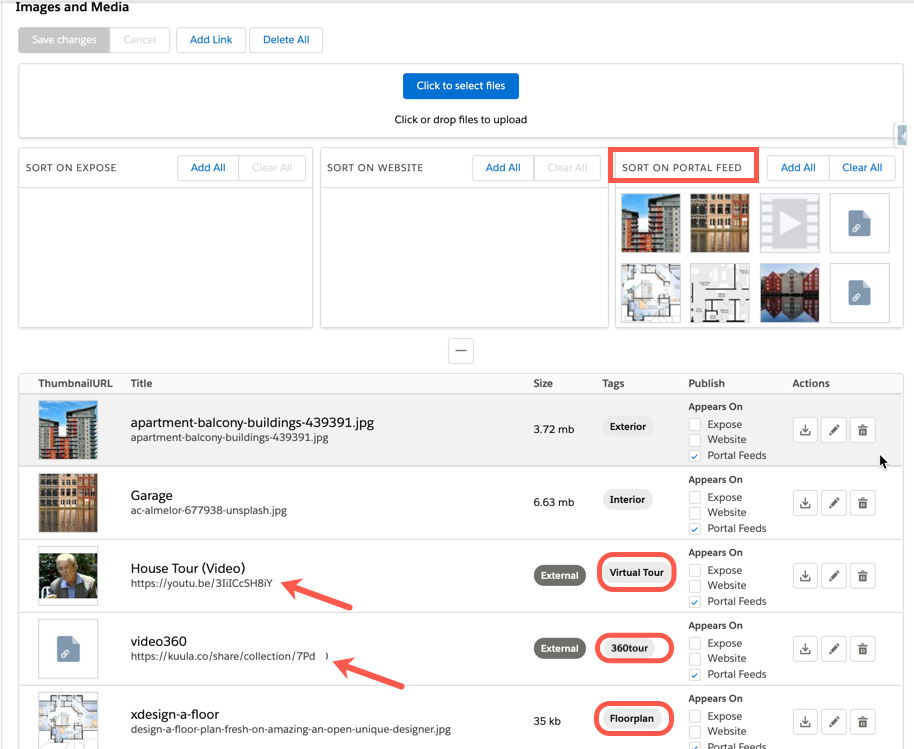Image resolution: width=914 pixels, height=749 pixels.
Task: Click the trash icon for video360
Action: pos(863,649)
